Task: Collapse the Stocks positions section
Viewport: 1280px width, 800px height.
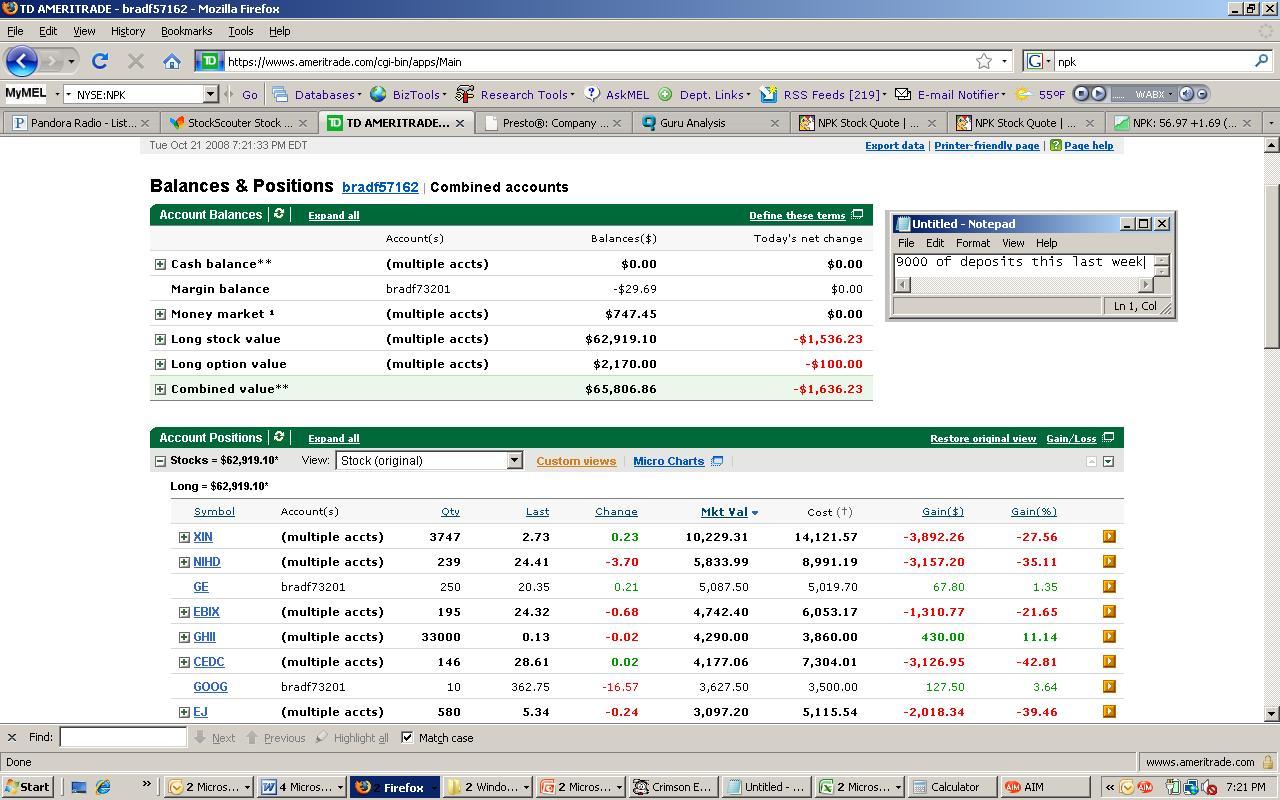Action: click(x=160, y=461)
